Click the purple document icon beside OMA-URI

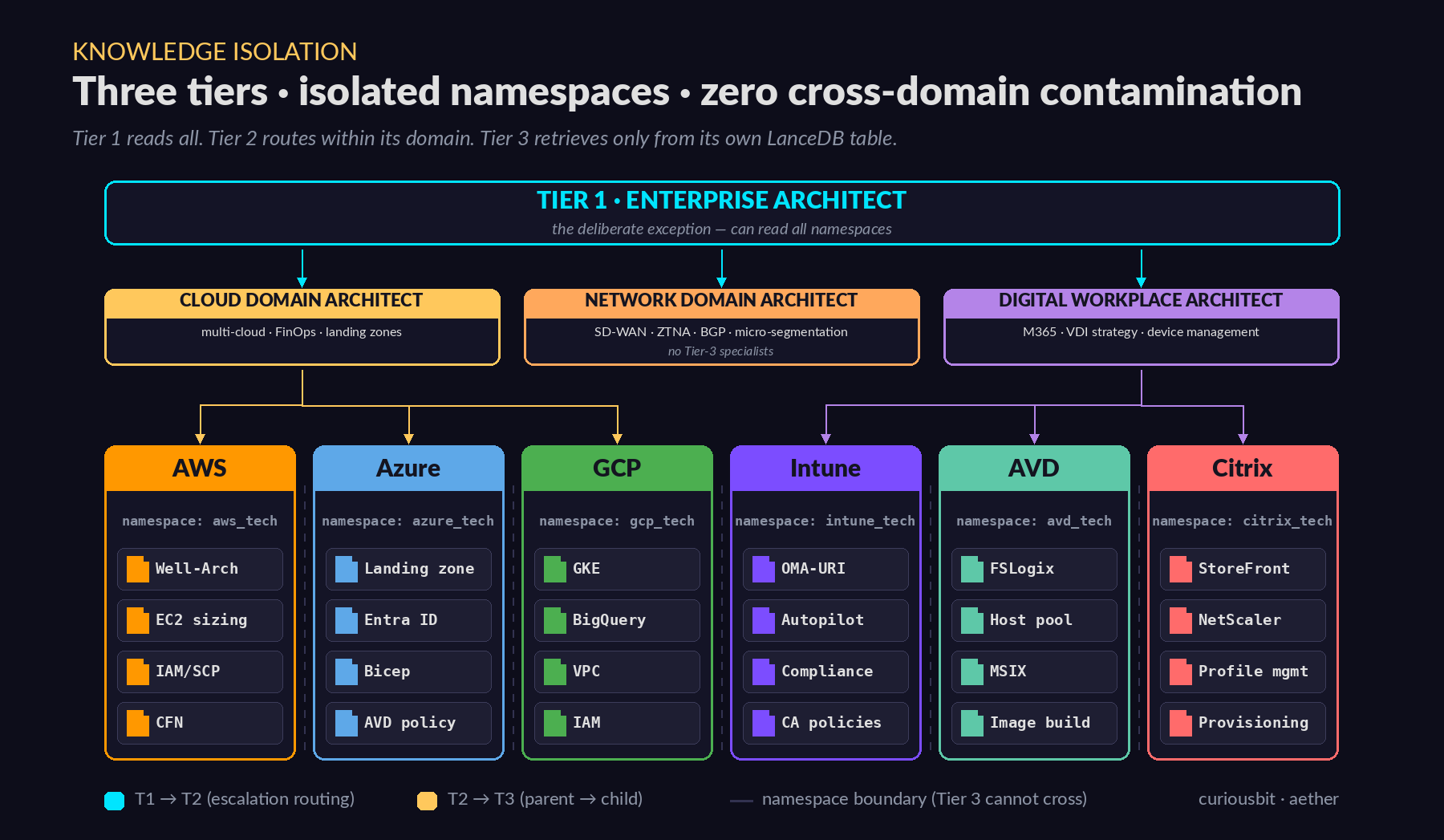point(764,569)
